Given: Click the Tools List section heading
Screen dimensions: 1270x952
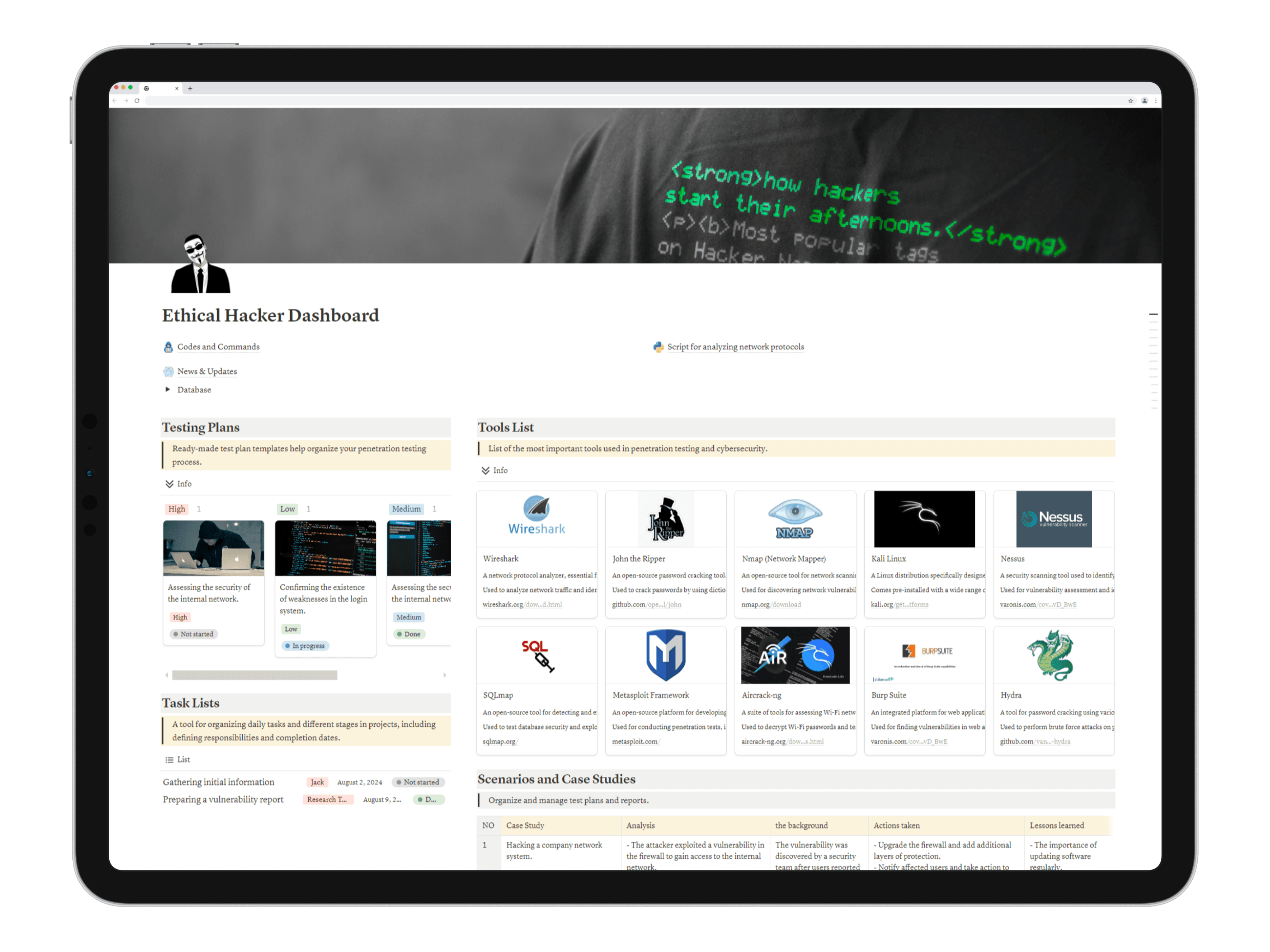Looking at the screenshot, I should pos(505,427).
